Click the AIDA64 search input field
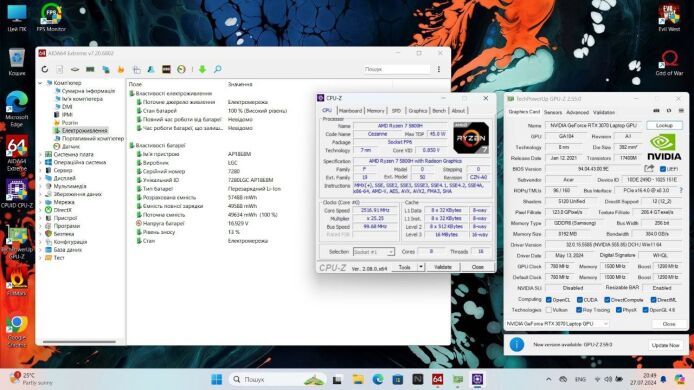 pyautogui.click(x=396, y=70)
